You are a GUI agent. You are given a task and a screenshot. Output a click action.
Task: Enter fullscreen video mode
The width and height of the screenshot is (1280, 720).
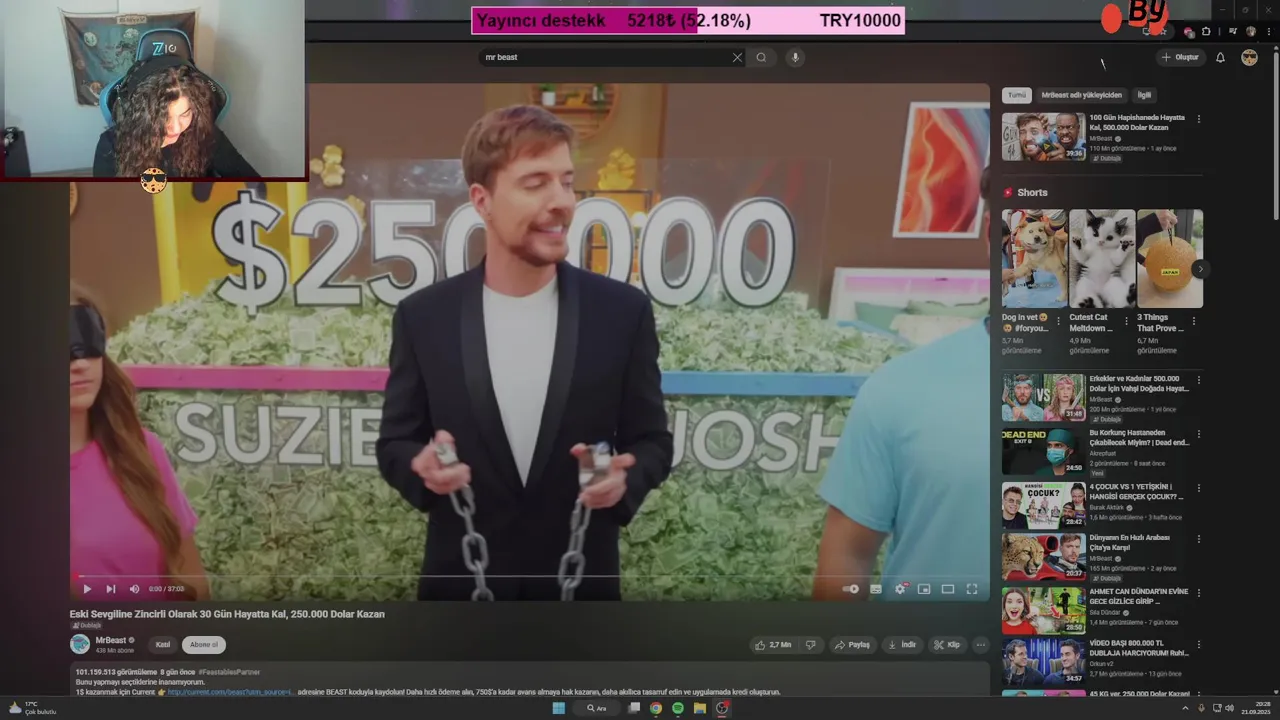click(971, 589)
